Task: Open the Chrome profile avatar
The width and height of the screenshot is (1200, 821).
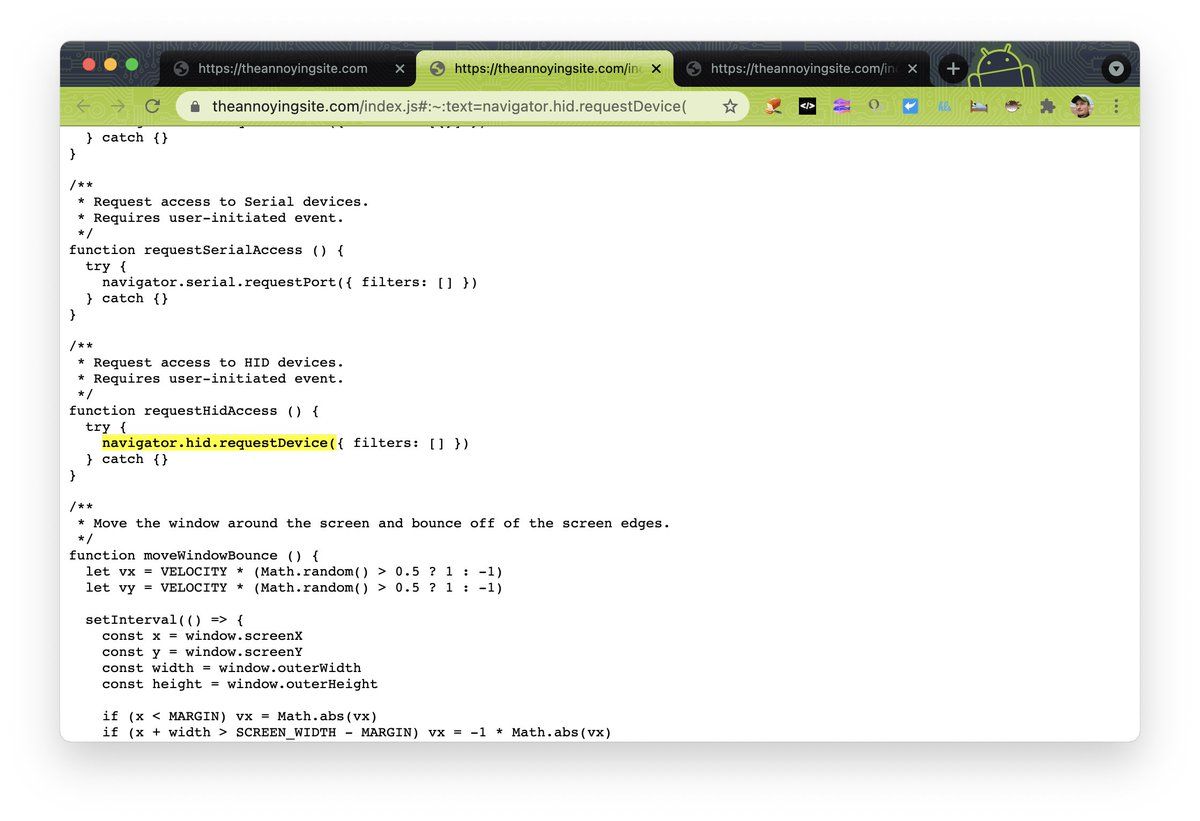Action: pos(1081,105)
